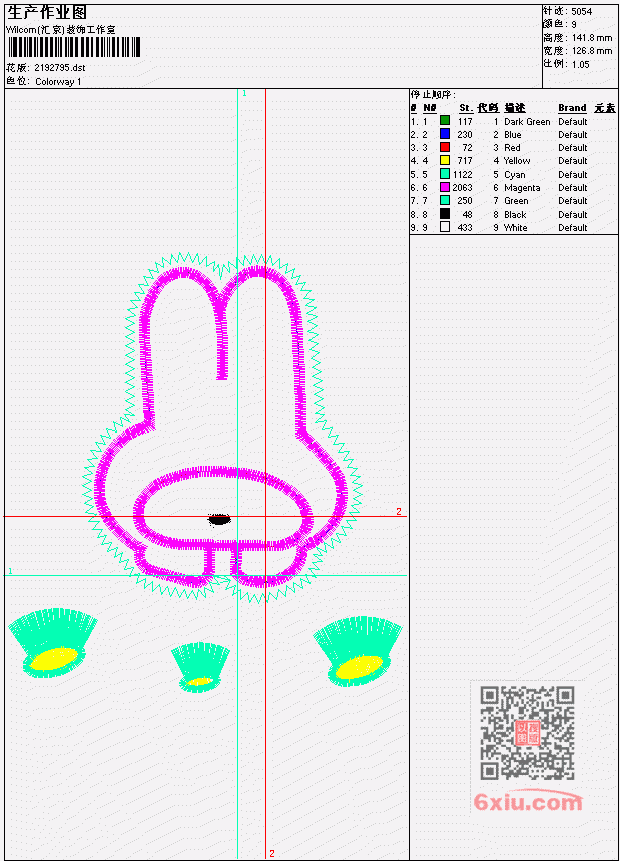Select the Green swatch in row 7
This screenshot has height=861, width=620.
point(445,200)
